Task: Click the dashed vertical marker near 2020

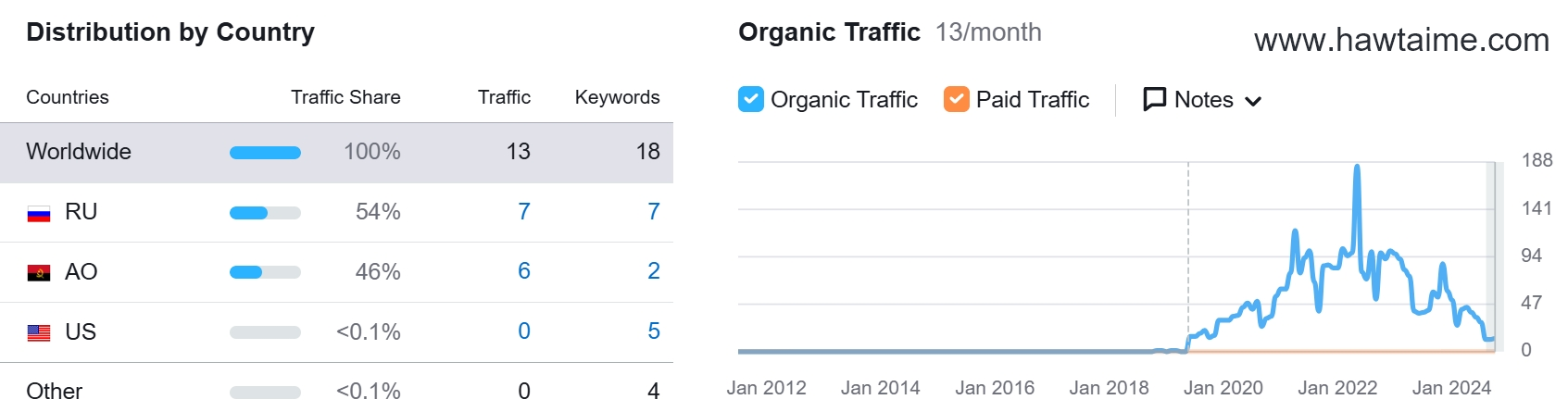Action: 1188,256
